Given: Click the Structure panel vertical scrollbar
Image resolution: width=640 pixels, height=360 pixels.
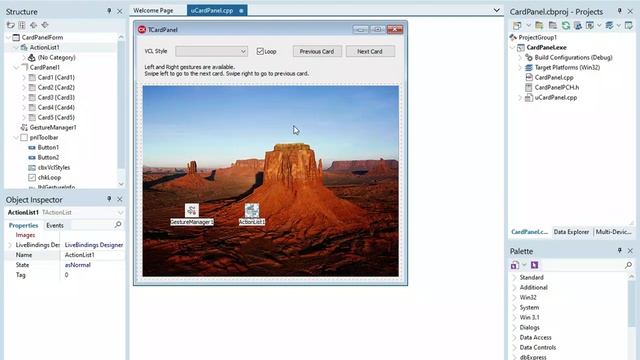Looking at the screenshot, I should [121, 104].
